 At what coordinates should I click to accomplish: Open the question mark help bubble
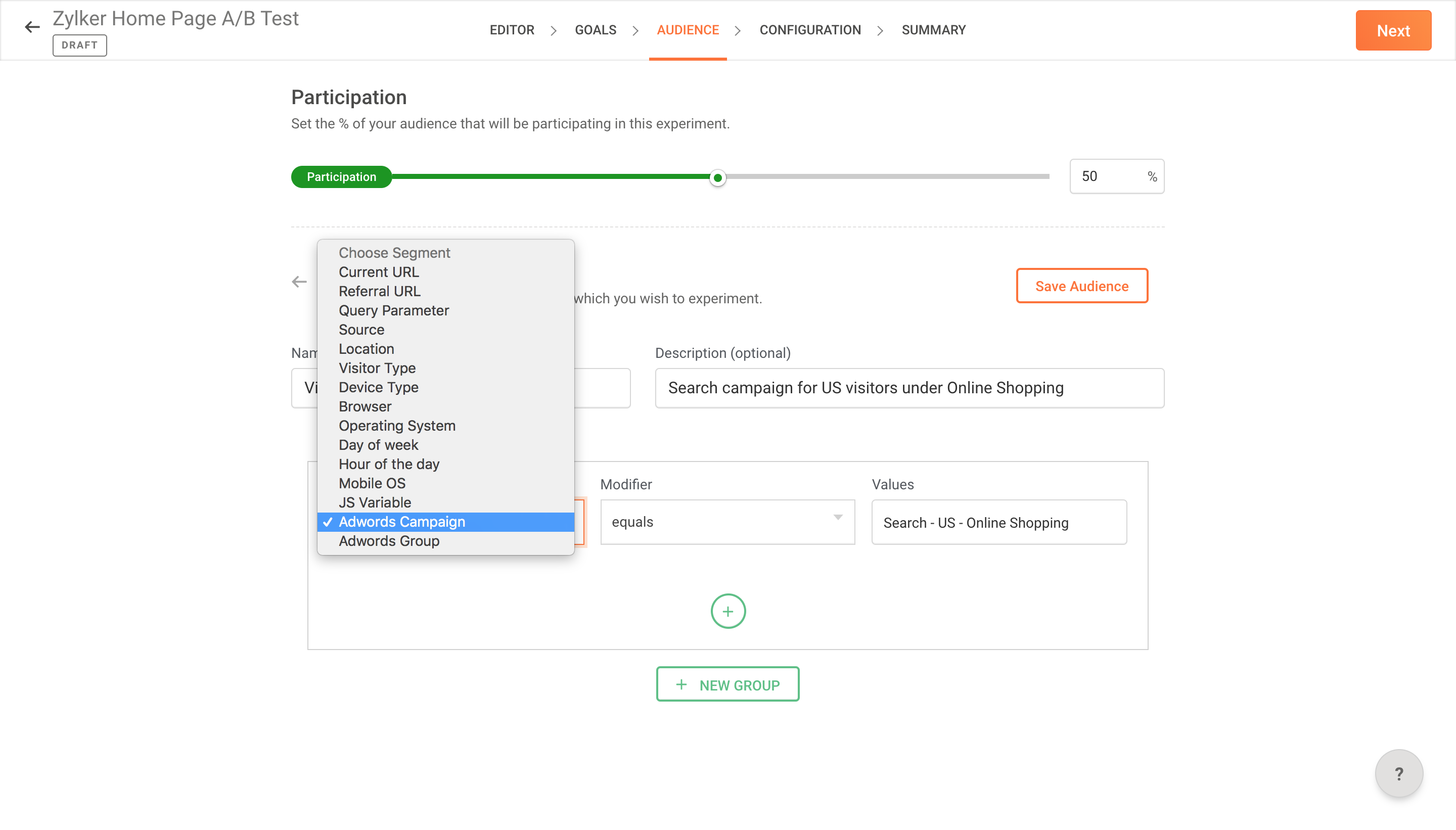point(1398,773)
